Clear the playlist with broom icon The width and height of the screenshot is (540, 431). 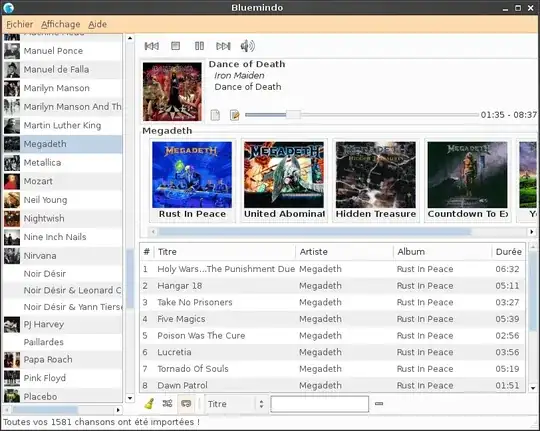149,403
